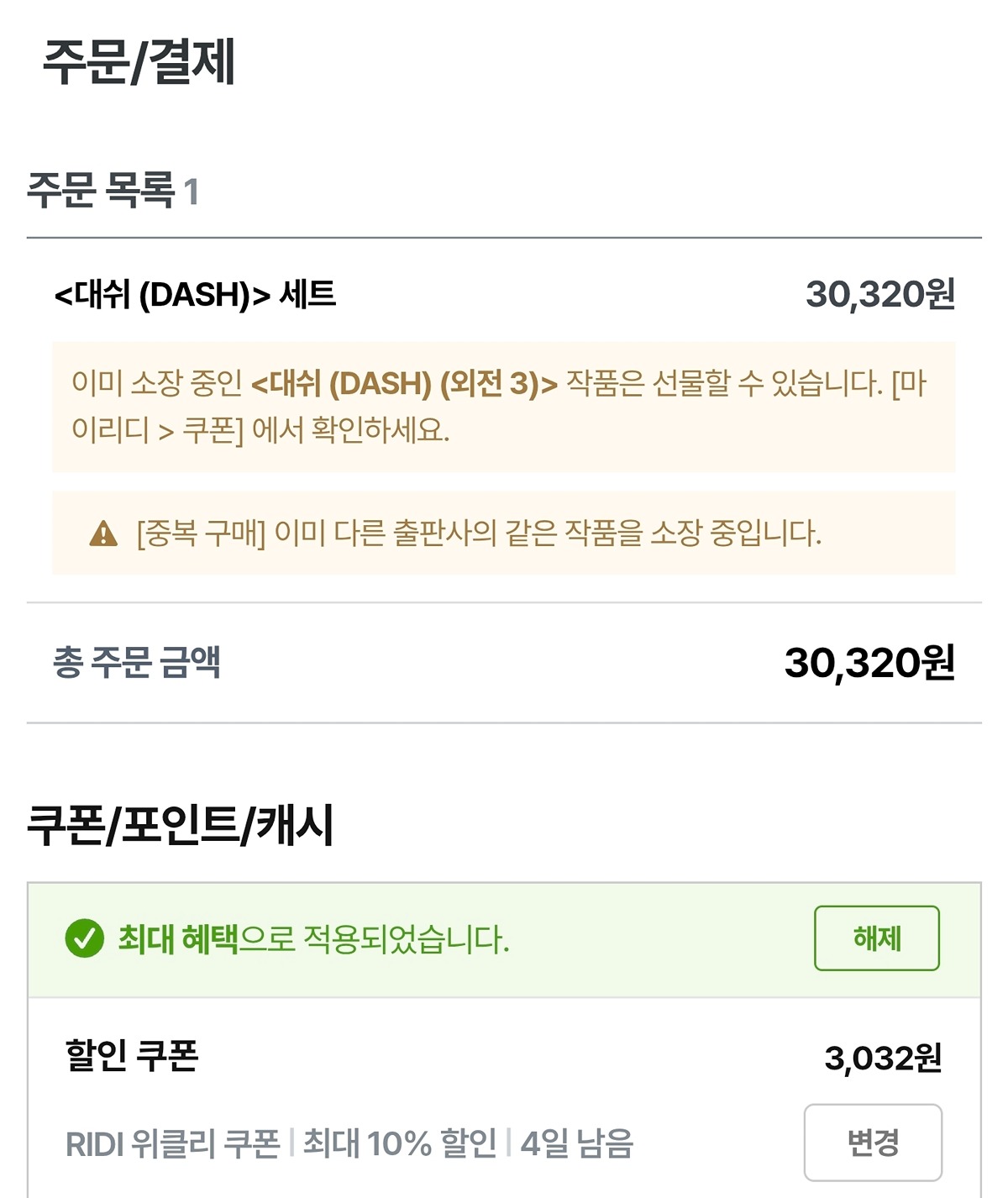Click the 중복 구매 warning notice

[479, 533]
